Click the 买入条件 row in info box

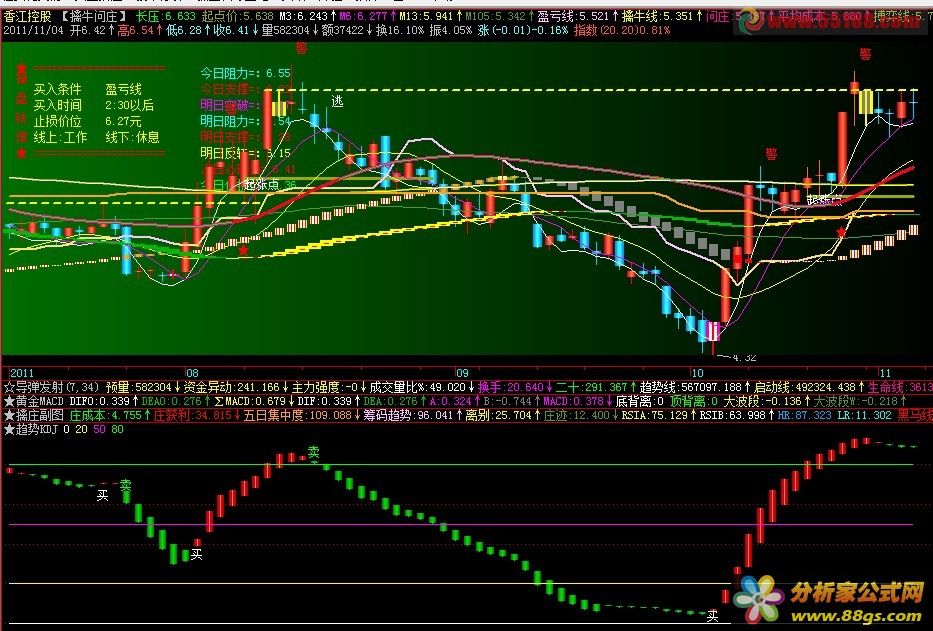88,89
